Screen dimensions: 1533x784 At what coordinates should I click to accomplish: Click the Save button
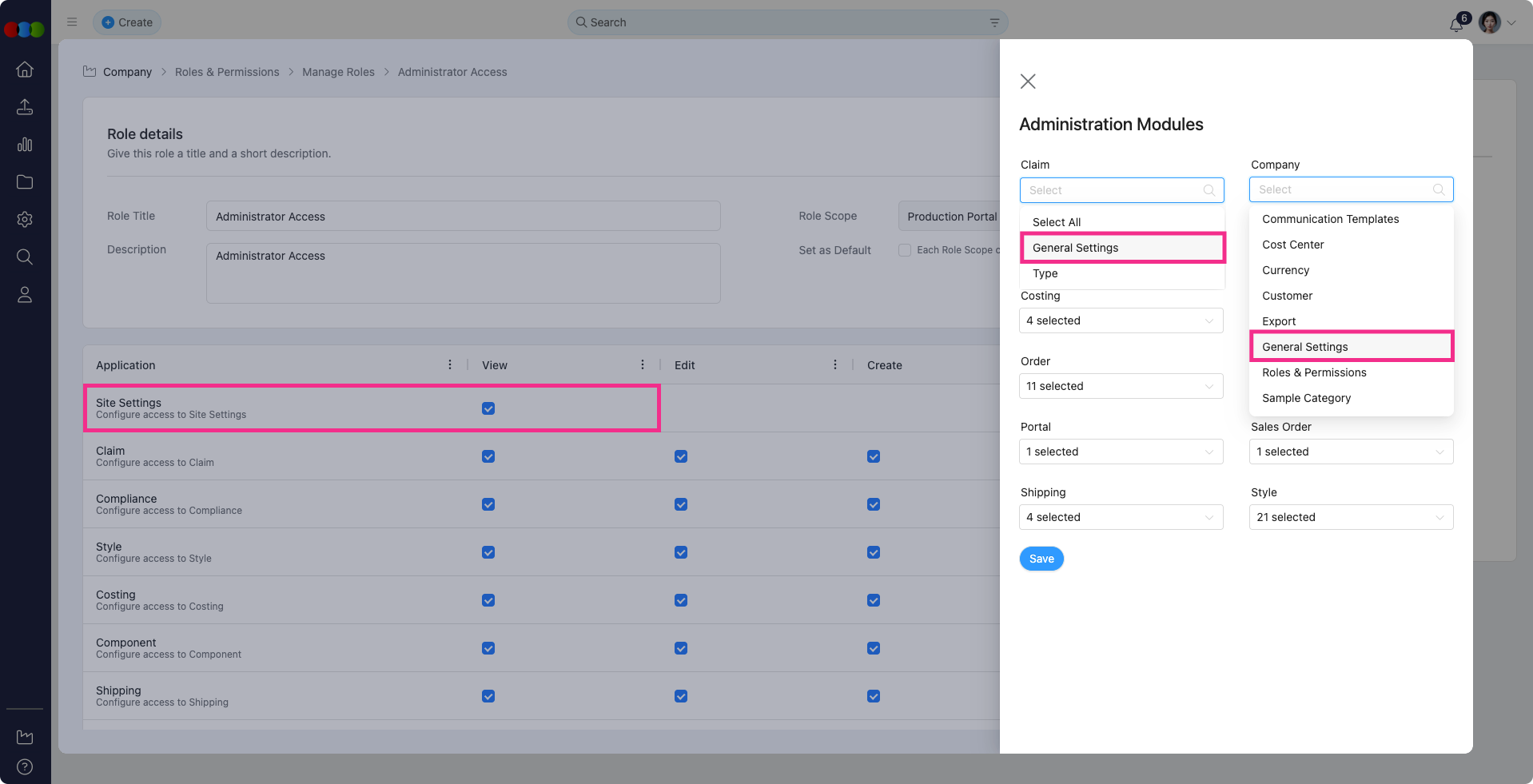click(x=1041, y=559)
